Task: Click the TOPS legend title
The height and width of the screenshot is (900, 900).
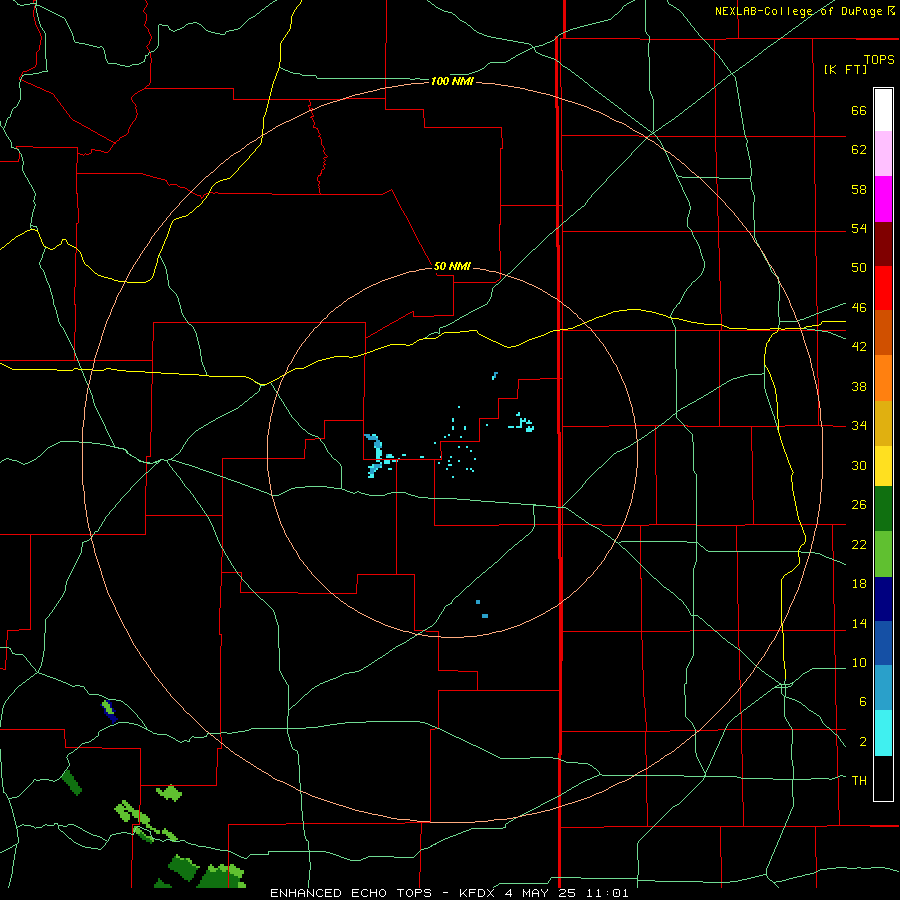Action: (x=879, y=59)
